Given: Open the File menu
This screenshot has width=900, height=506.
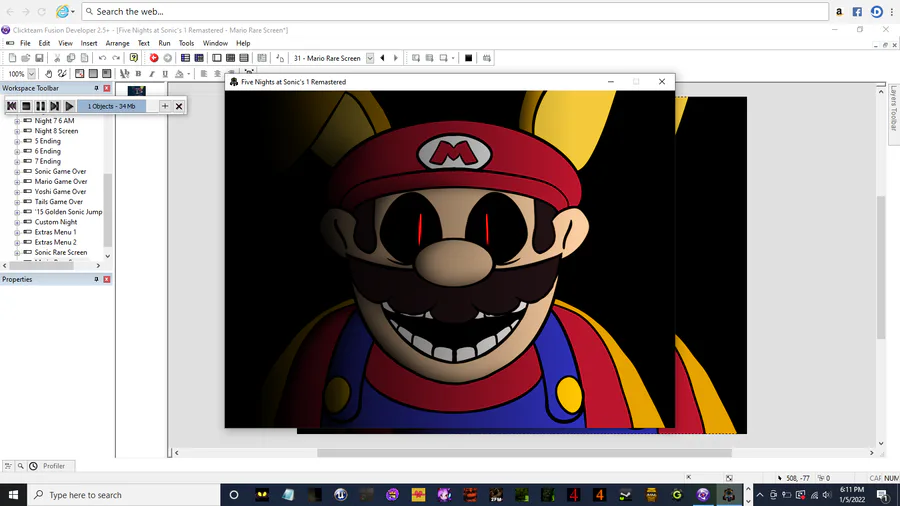Looking at the screenshot, I should 25,43.
